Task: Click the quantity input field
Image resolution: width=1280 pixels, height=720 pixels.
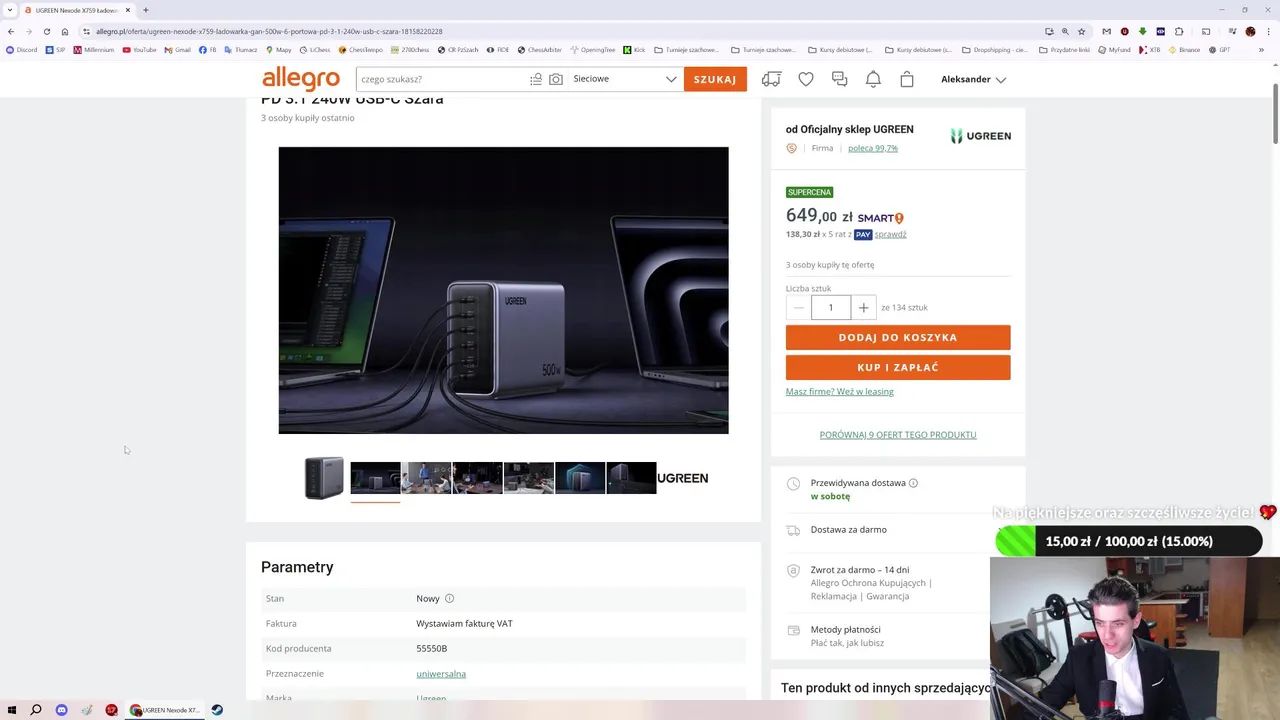Action: (x=831, y=308)
